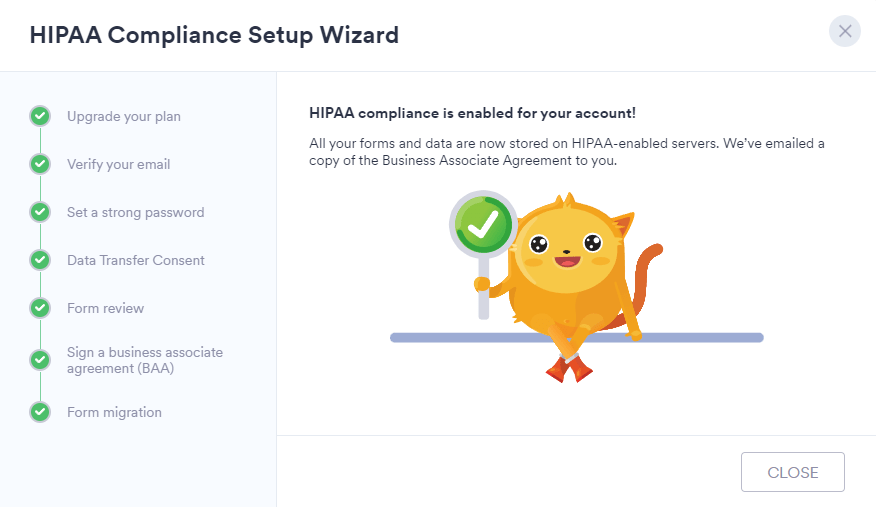Click the check icon for Set a strong password
The image size is (876, 507).
pyautogui.click(x=40, y=212)
